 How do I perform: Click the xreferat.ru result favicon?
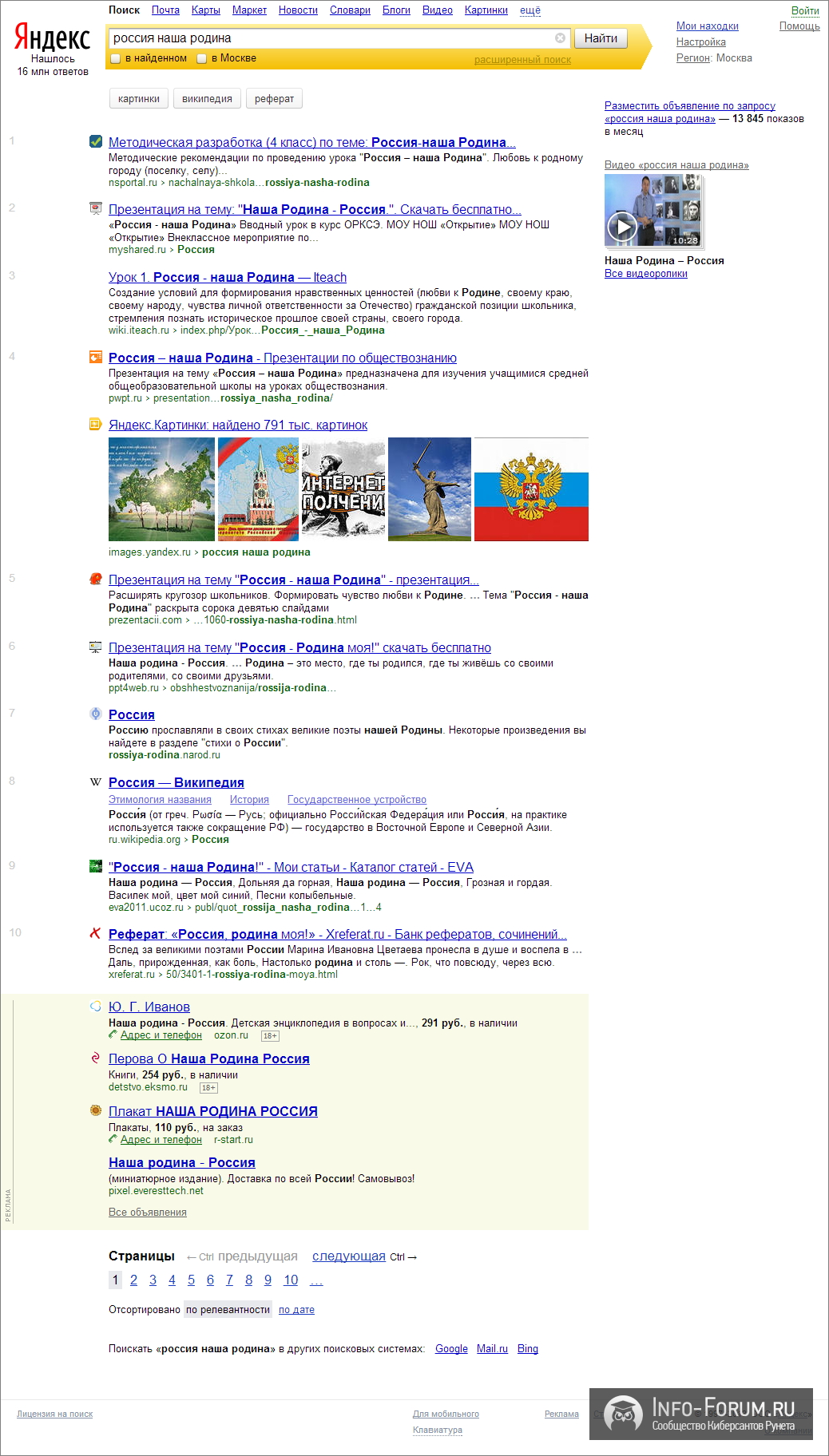coord(96,933)
